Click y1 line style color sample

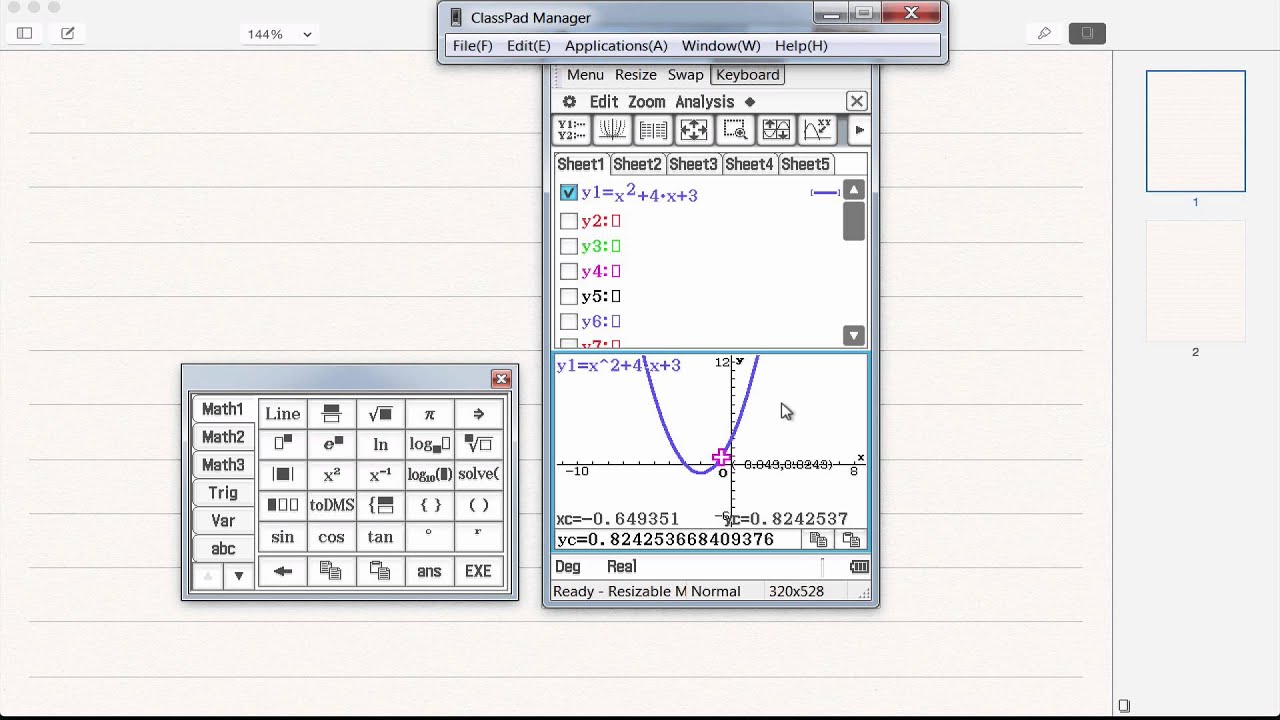tap(825, 193)
